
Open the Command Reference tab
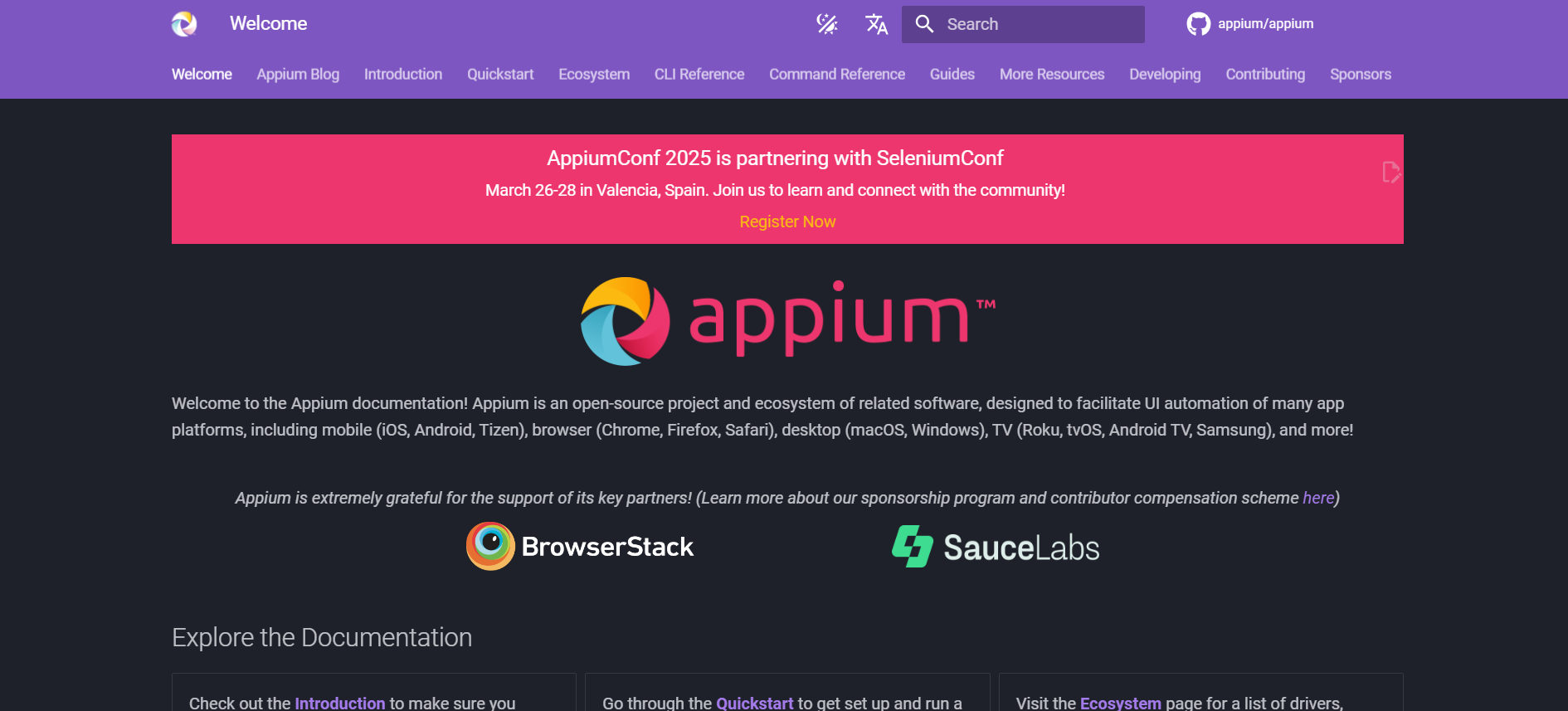point(837,74)
